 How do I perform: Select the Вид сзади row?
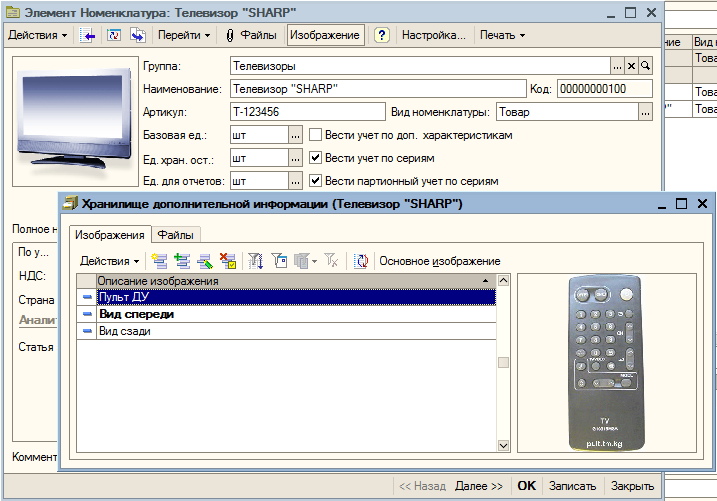(x=296, y=331)
